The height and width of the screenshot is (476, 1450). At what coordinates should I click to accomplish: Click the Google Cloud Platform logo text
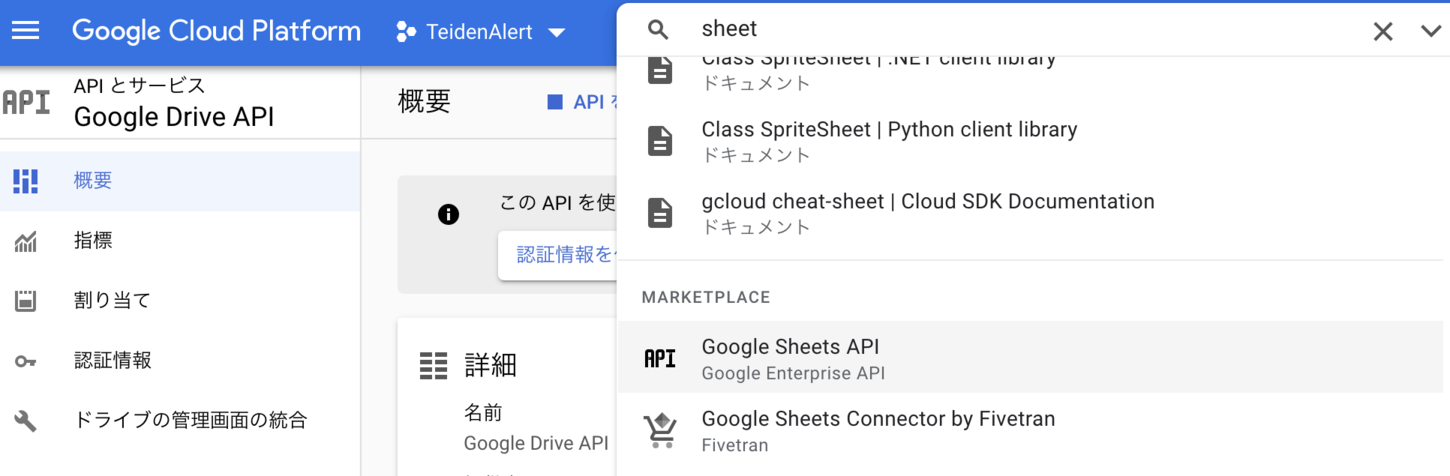tap(216, 31)
